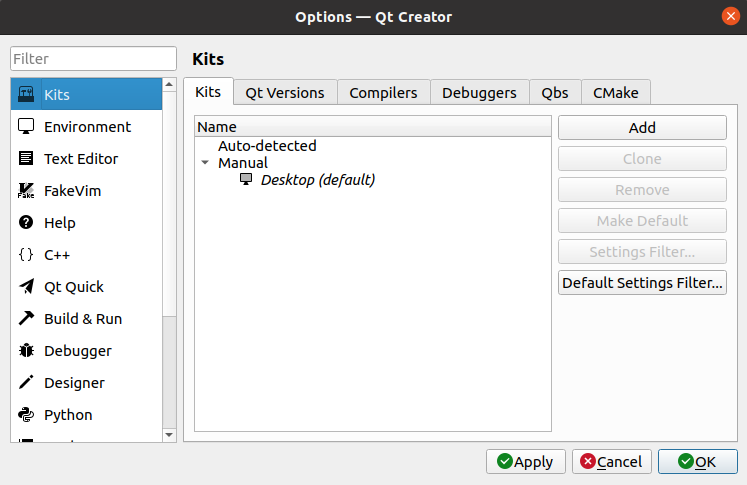The height and width of the screenshot is (485, 747).
Task: Click the FakeVim icon
Action: 26,190
